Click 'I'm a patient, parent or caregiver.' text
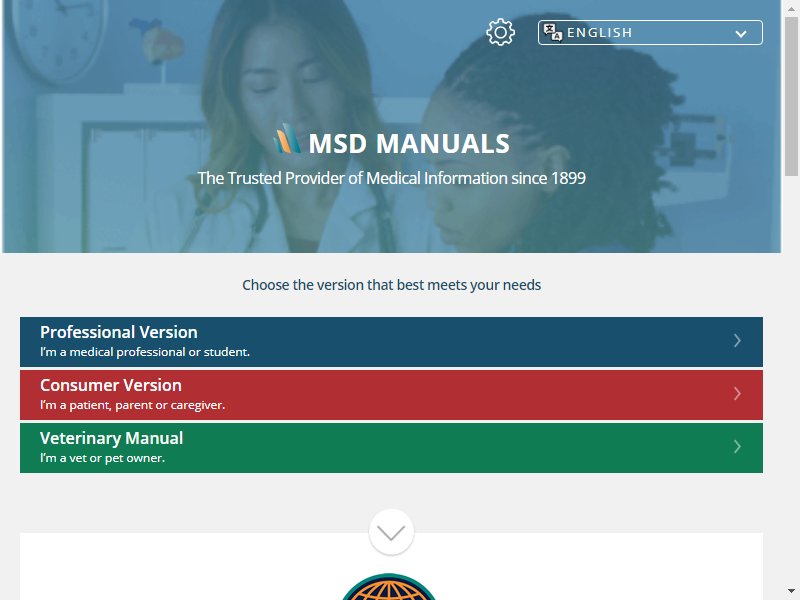 point(133,405)
